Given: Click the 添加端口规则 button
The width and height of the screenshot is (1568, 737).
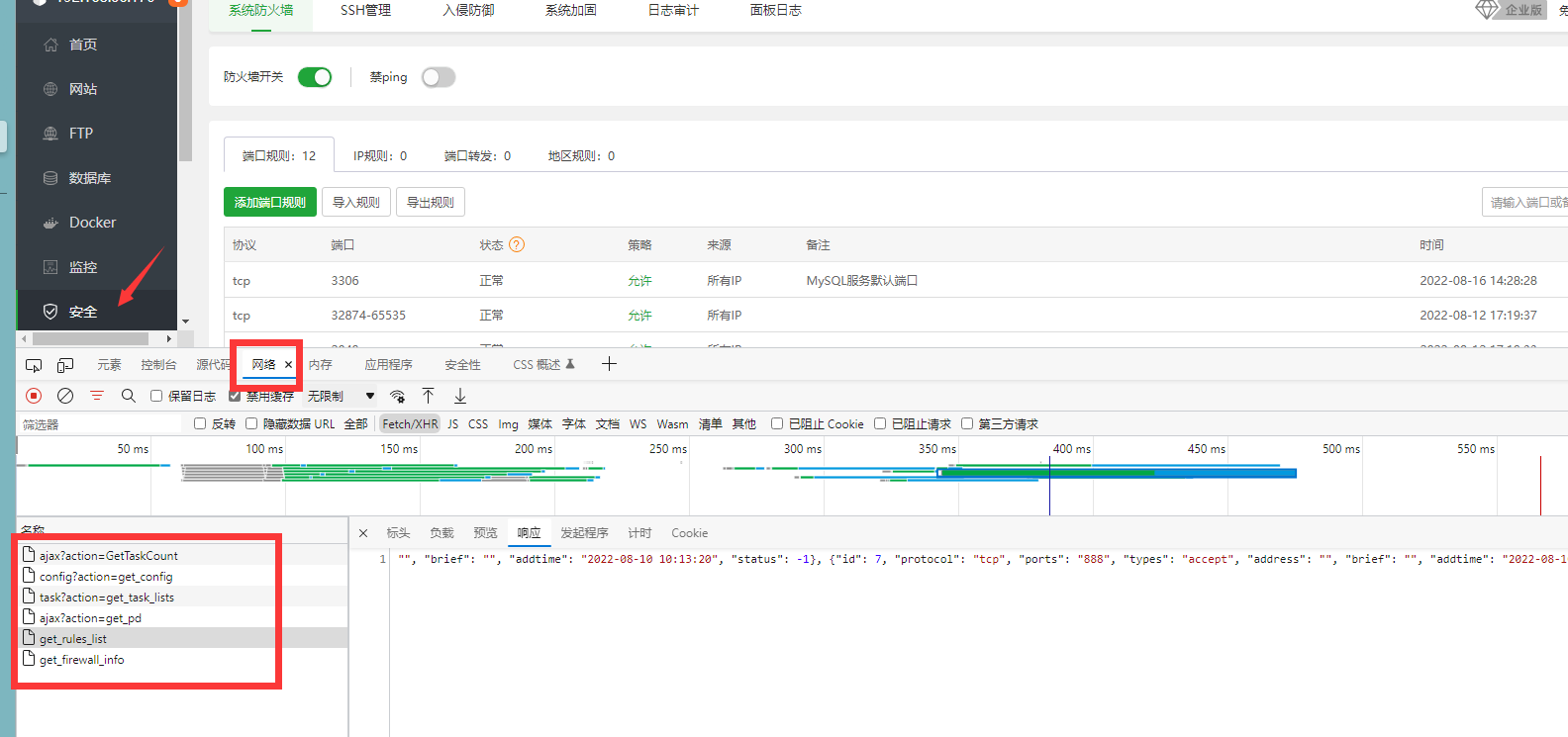Looking at the screenshot, I should 270,202.
